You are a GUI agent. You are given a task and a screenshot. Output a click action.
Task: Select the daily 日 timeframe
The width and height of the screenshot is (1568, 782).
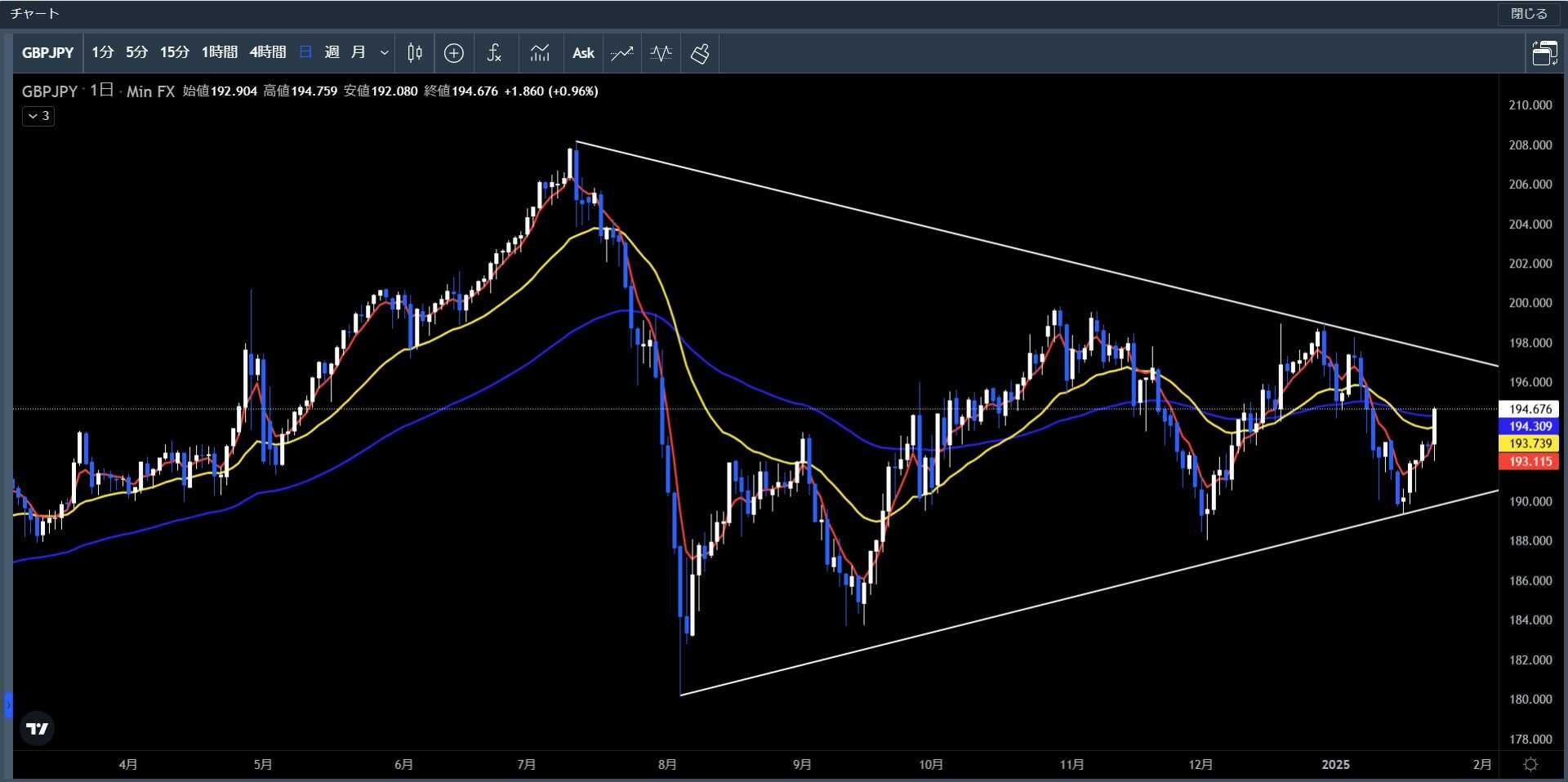305,53
